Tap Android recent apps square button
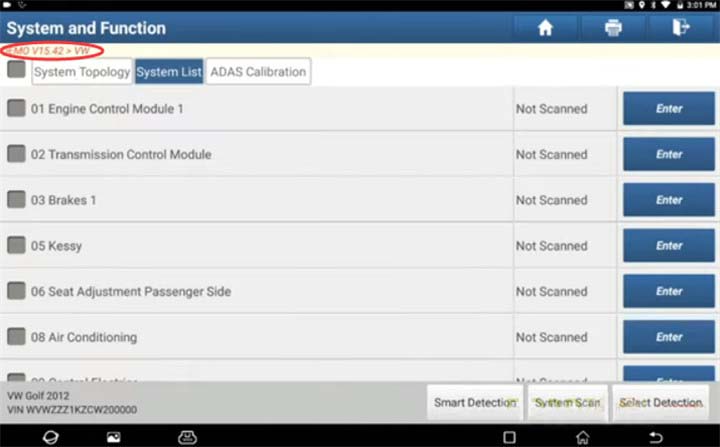 click(509, 437)
